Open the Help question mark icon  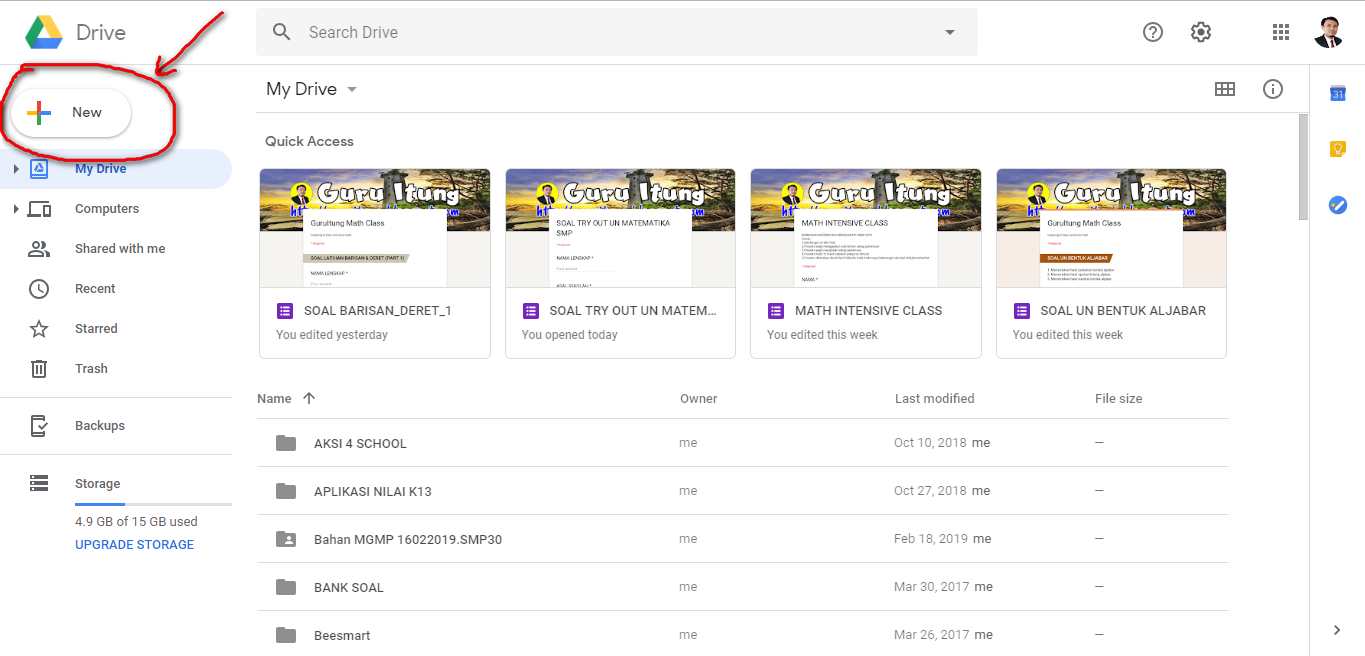click(x=1153, y=32)
